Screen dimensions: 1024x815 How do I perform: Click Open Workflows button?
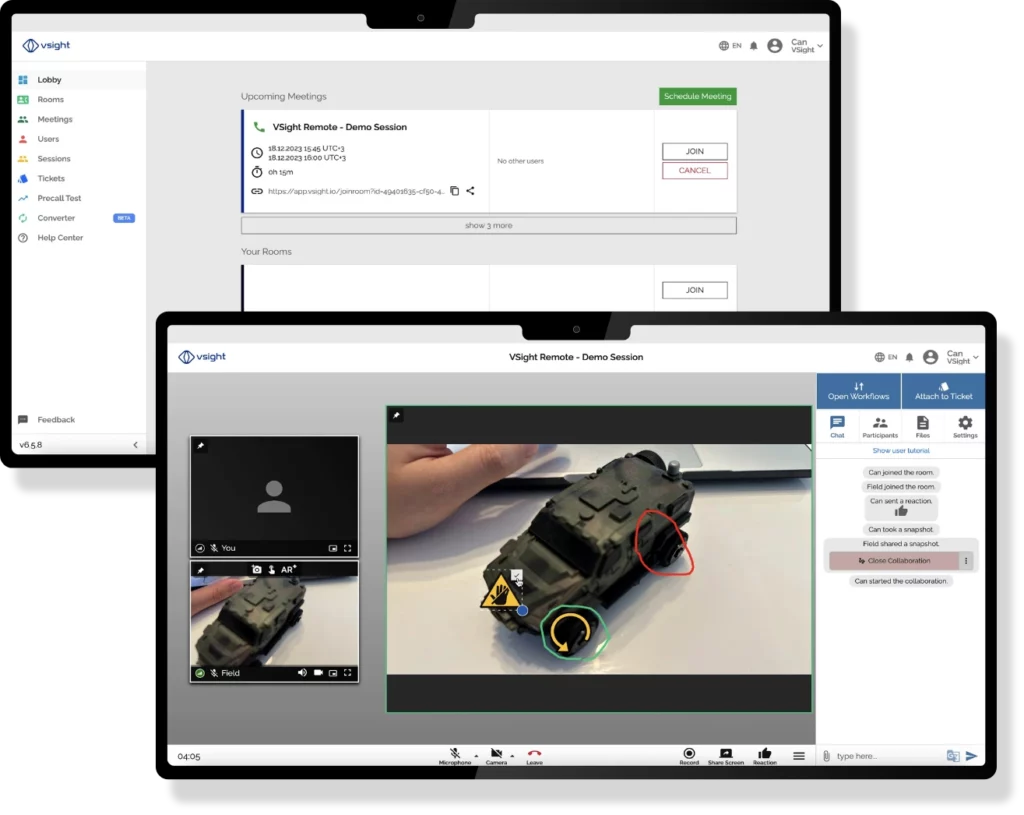click(x=858, y=391)
